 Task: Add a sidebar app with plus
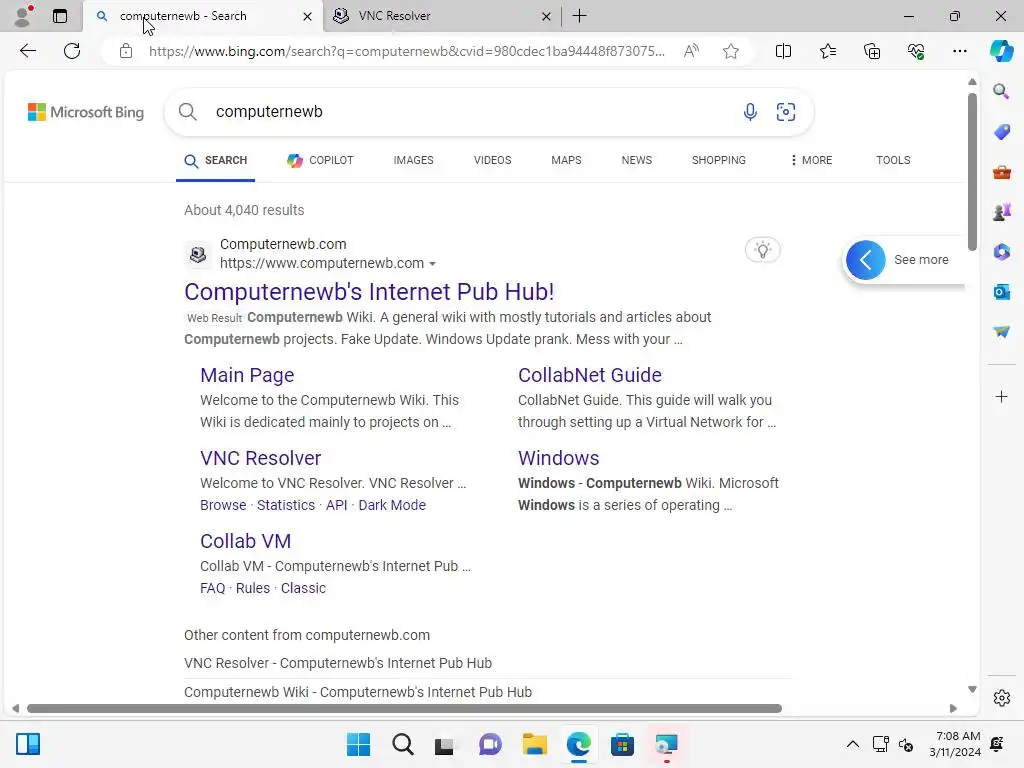1001,396
